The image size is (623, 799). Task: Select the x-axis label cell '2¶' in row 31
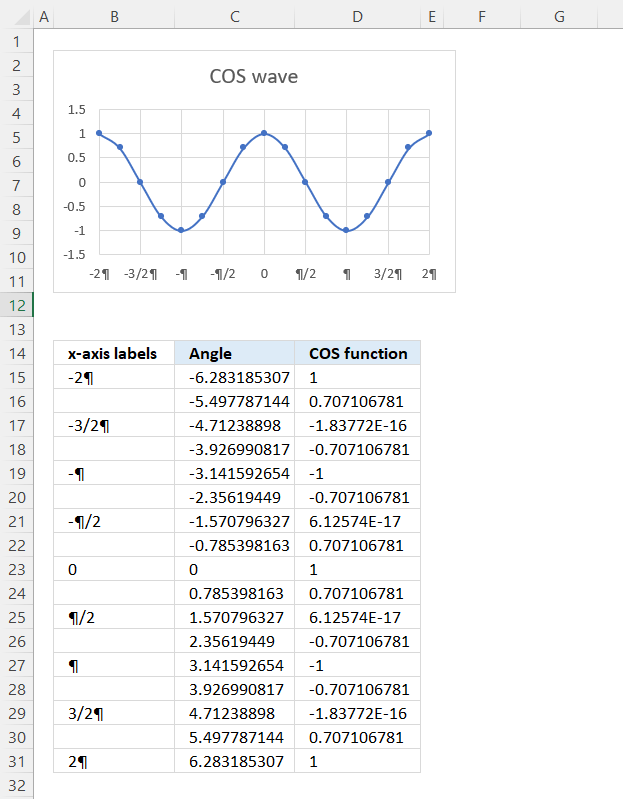(114, 761)
